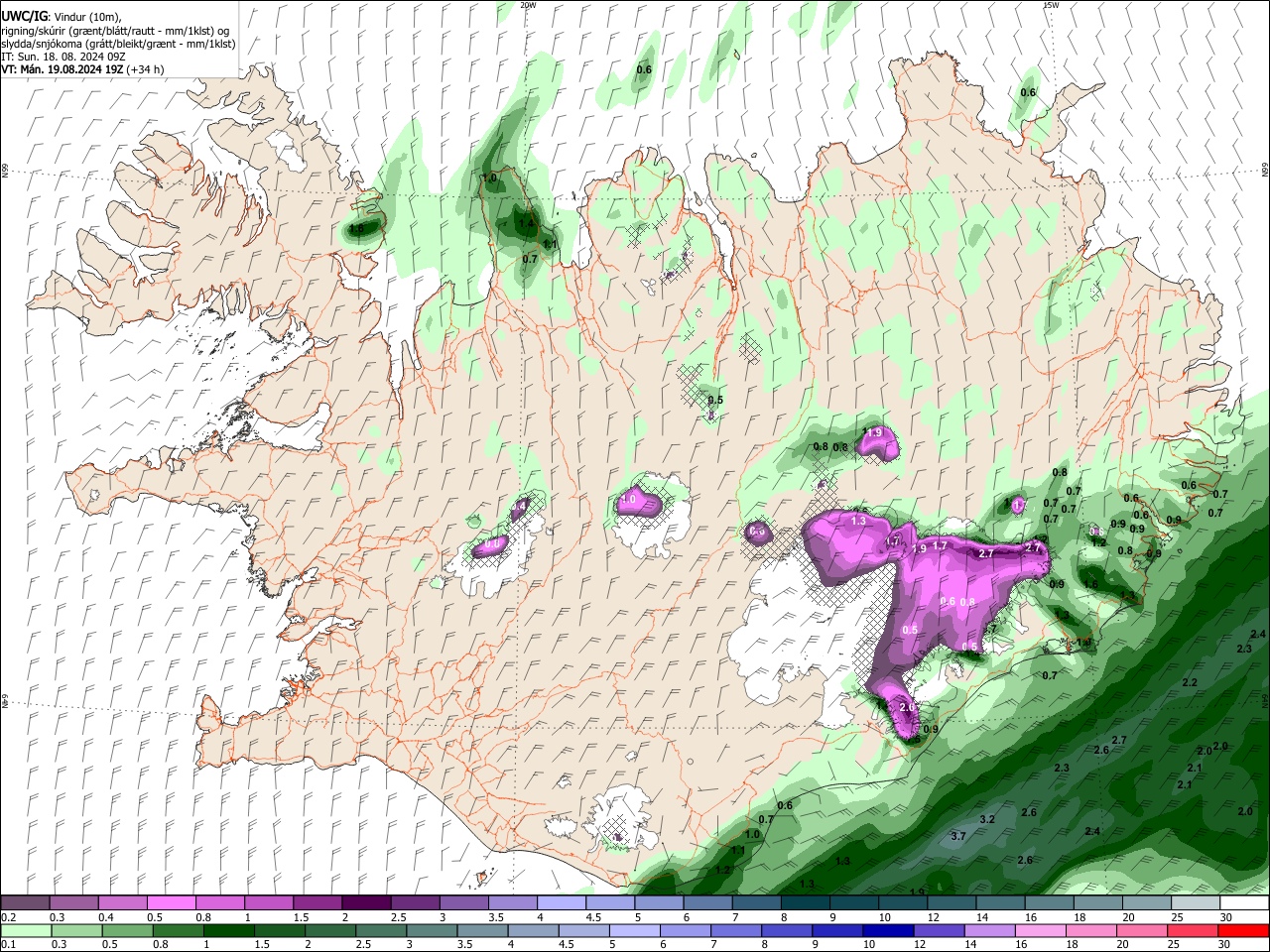
Task: Click the 3.7 precipitation value offshore
Action: point(958,837)
